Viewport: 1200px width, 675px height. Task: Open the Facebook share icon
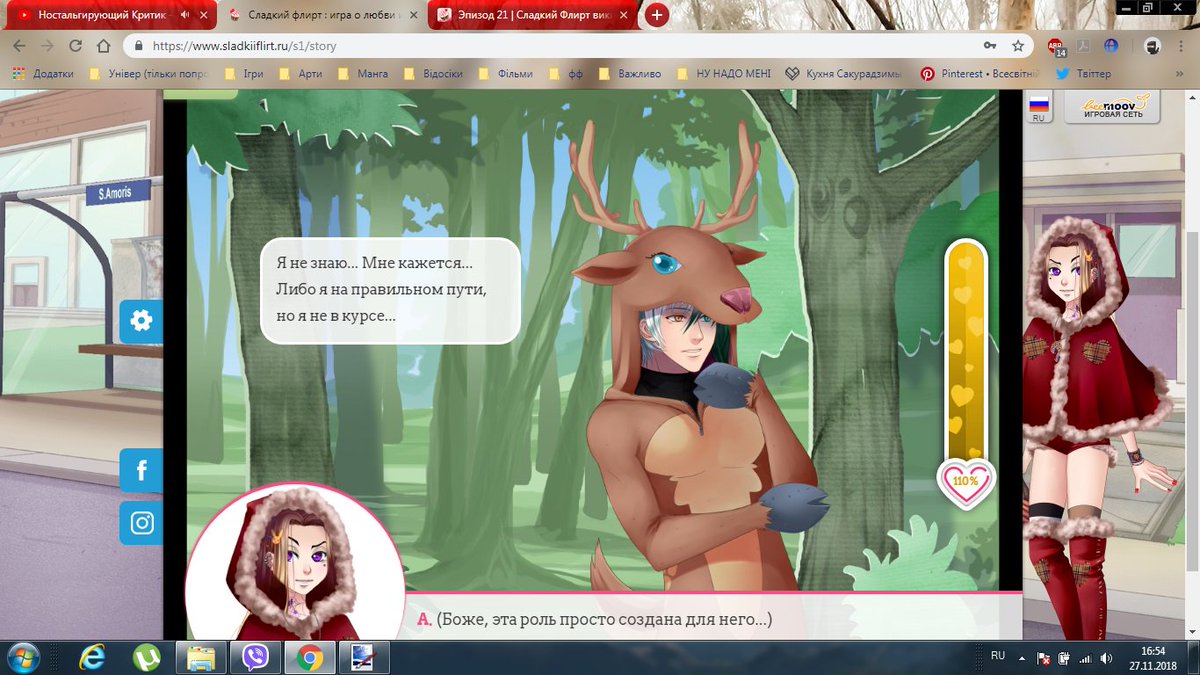click(141, 470)
